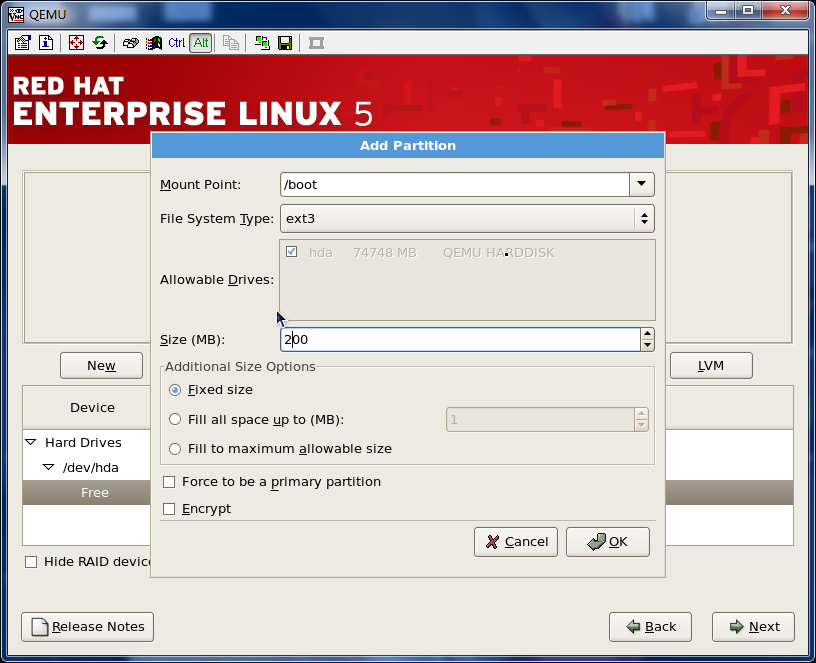Open VNC connection options icon
Image resolution: width=816 pixels, height=663 pixels.
tap(22, 43)
